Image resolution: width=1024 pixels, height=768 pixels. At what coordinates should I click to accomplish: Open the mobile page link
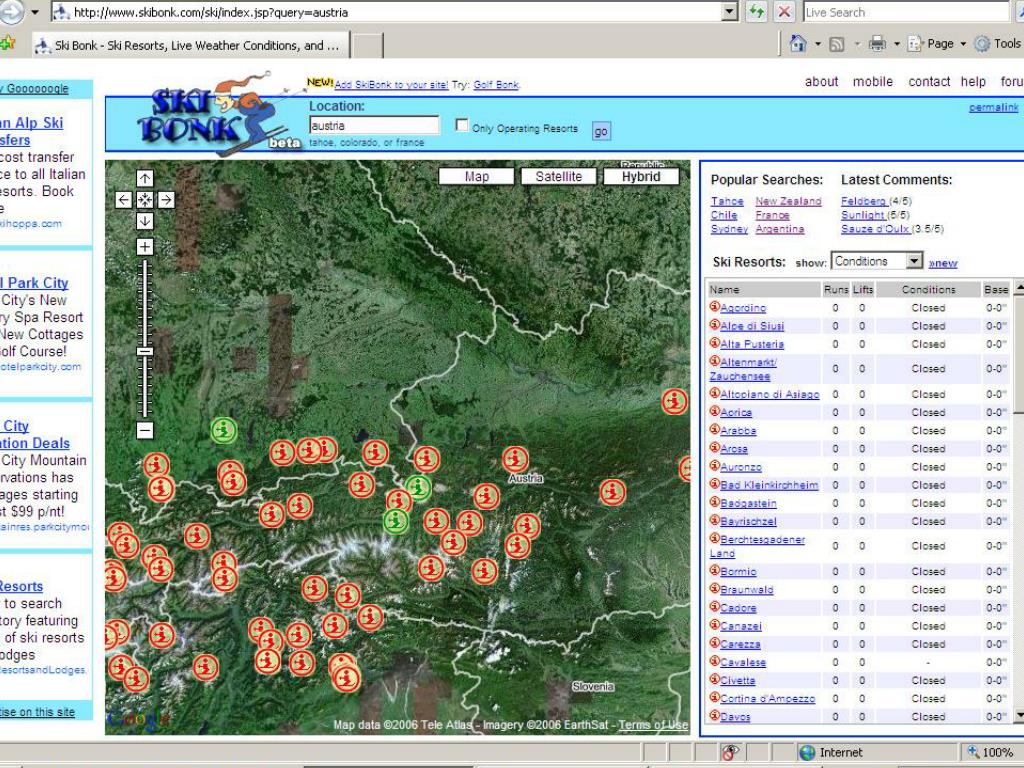872,82
